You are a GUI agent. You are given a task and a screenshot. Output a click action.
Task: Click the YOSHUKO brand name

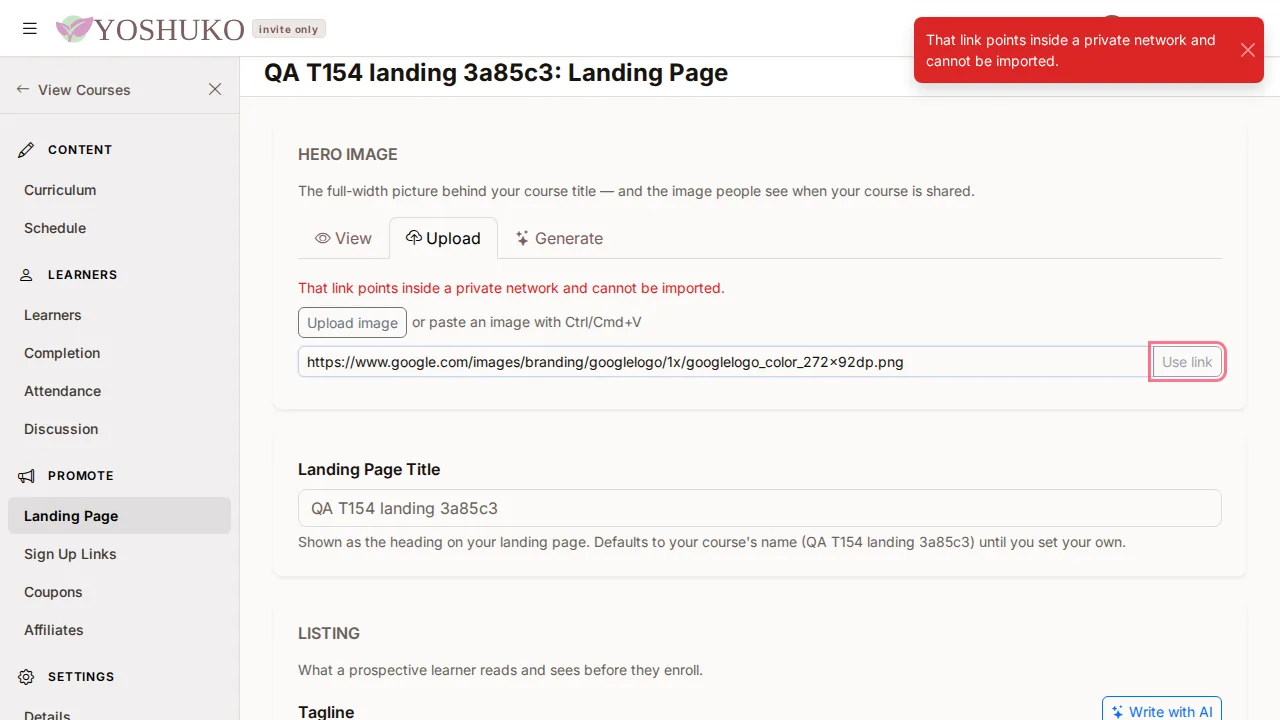tap(169, 30)
